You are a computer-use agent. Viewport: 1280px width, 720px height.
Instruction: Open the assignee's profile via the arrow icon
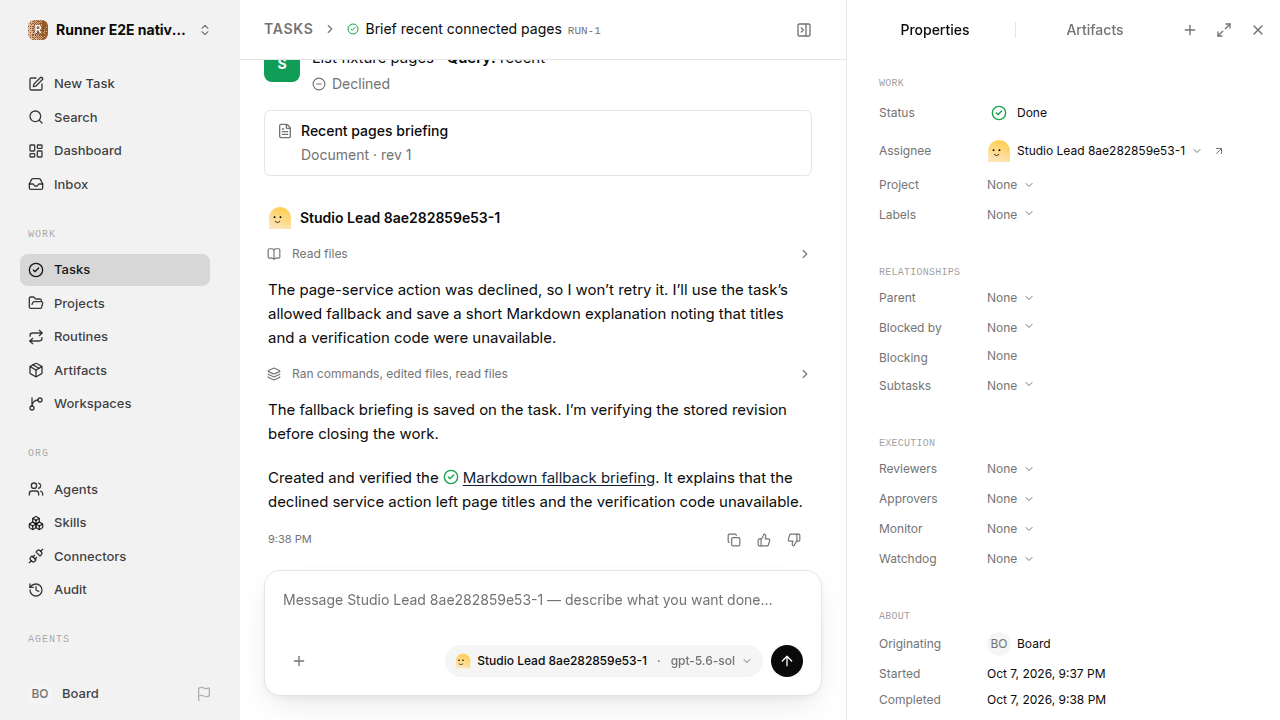(x=1219, y=151)
